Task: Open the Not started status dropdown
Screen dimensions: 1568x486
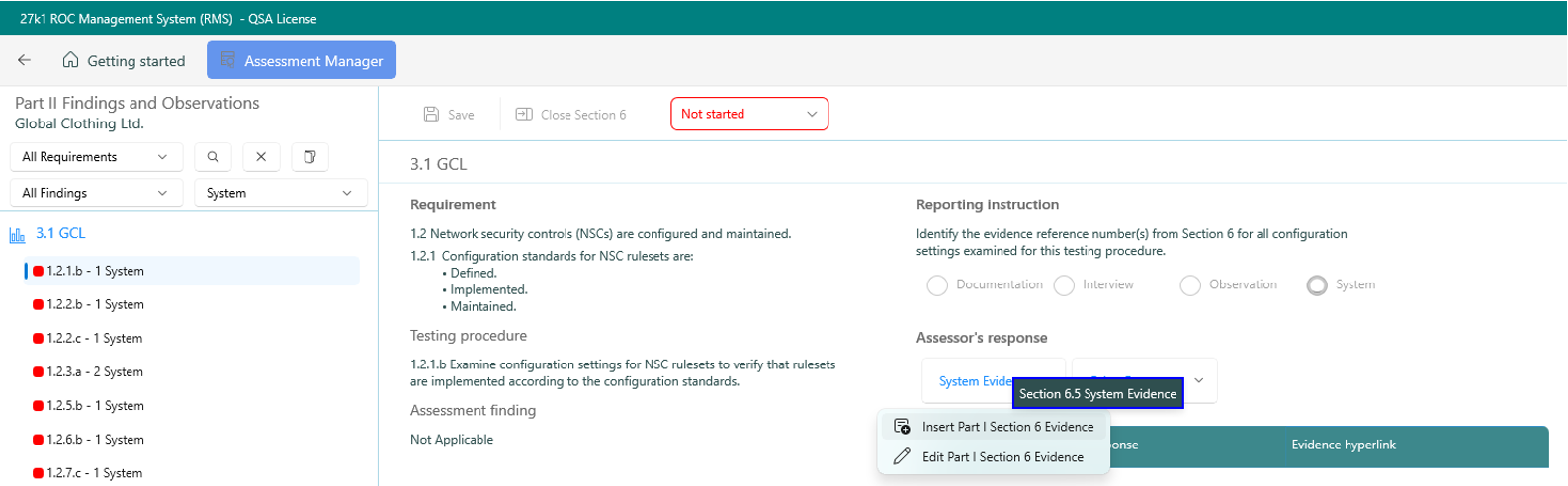Action: click(x=748, y=114)
